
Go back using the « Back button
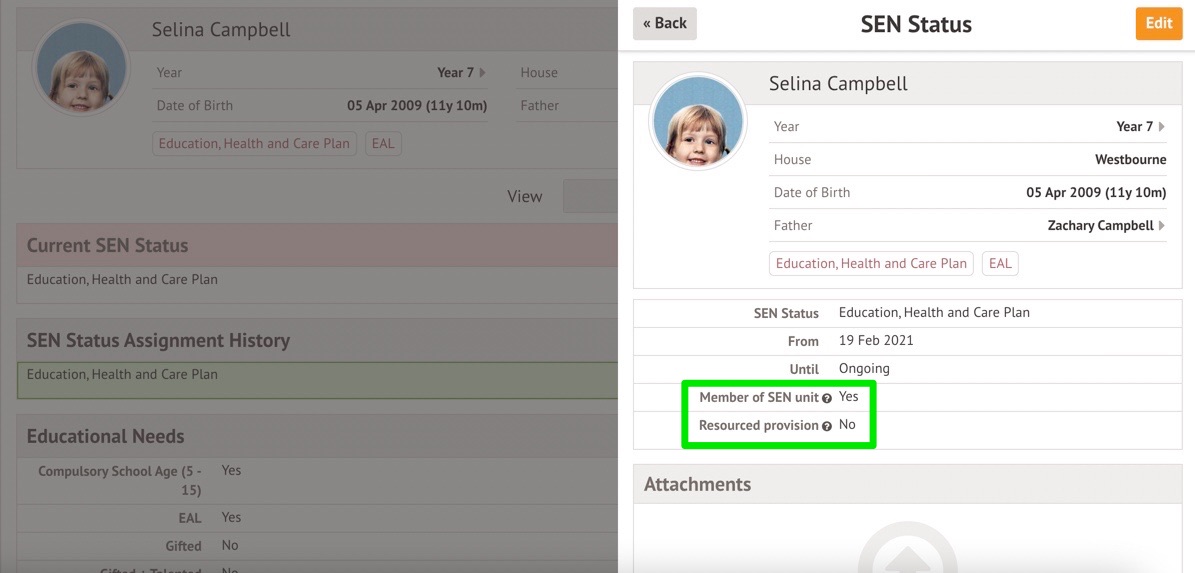click(665, 24)
